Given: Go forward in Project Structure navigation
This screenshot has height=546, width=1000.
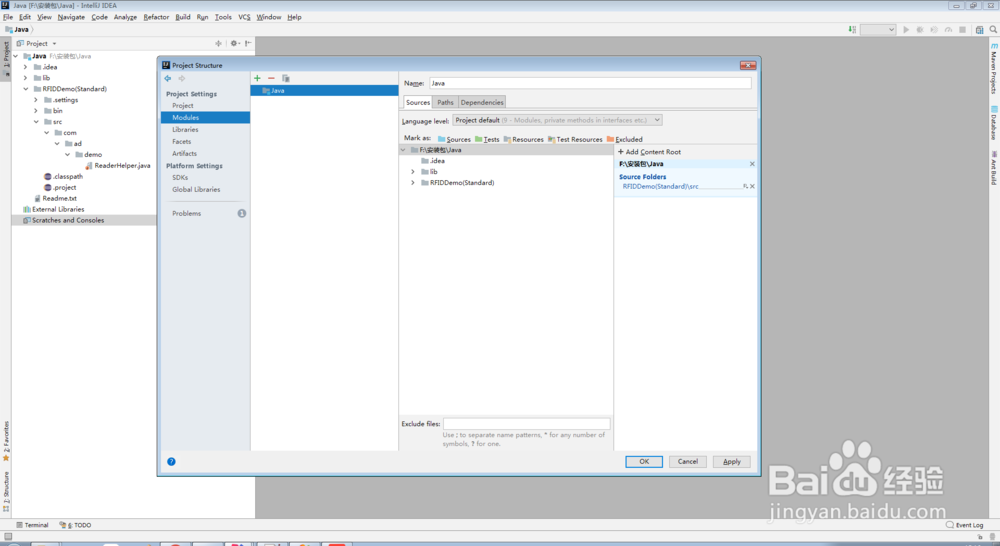Looking at the screenshot, I should pyautogui.click(x=182, y=78).
